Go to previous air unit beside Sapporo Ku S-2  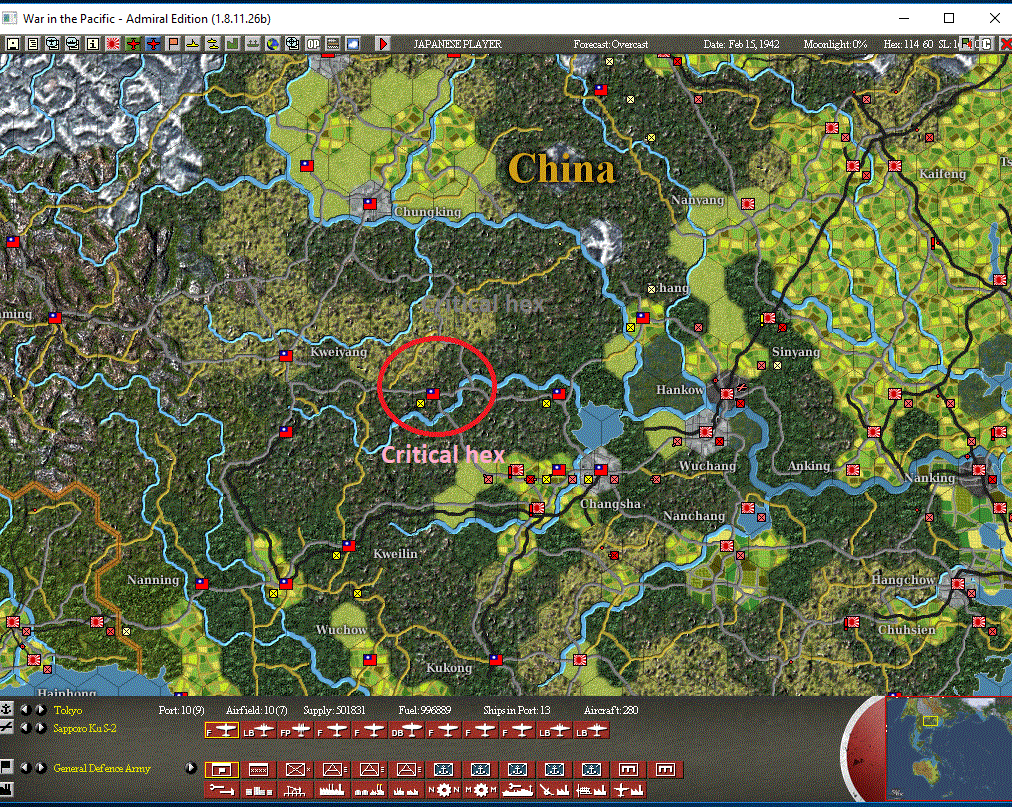point(26,728)
